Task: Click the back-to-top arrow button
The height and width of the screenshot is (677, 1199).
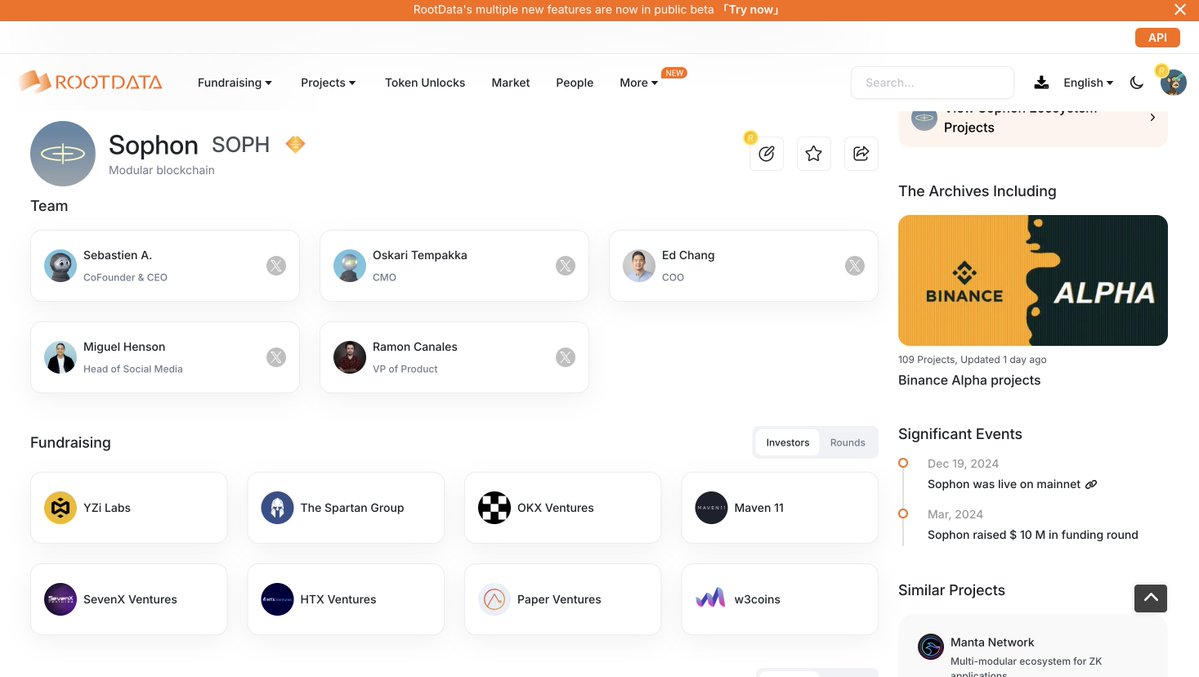Action: pos(1151,598)
